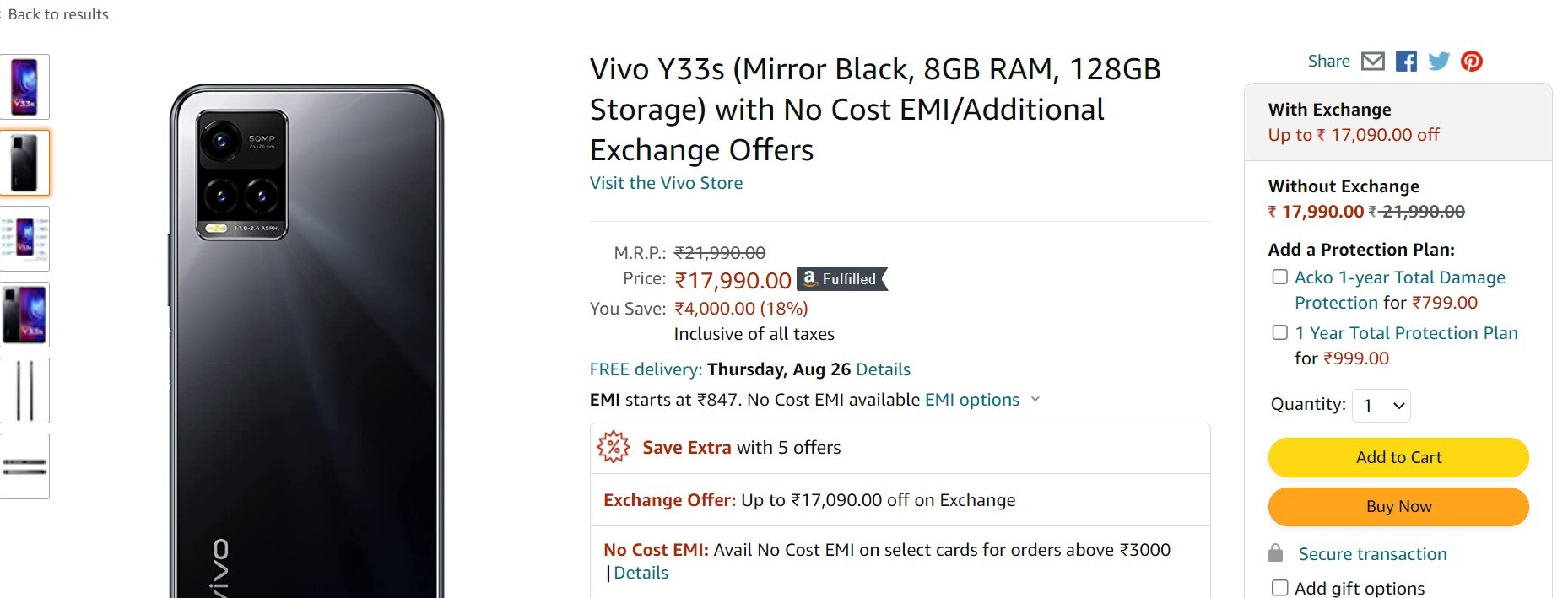The image size is (1568, 598).
Task: Open the Quantity dropdown
Action: click(1381, 406)
